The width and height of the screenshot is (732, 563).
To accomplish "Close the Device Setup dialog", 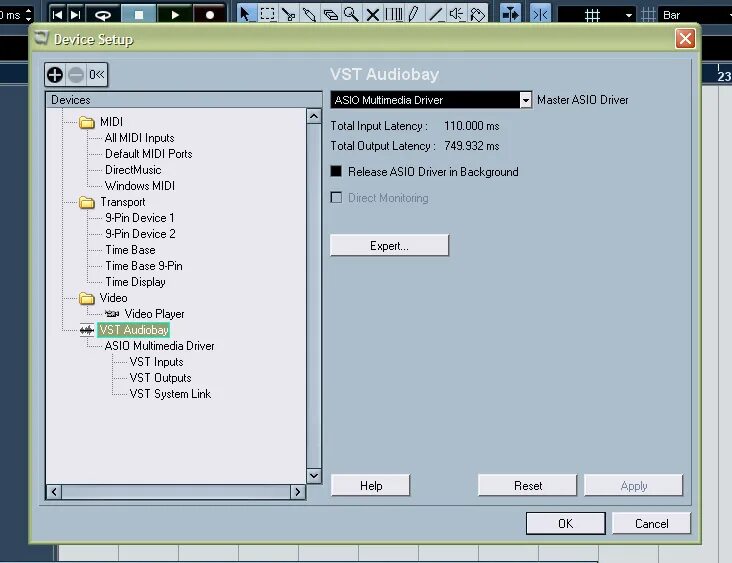I will pos(685,38).
